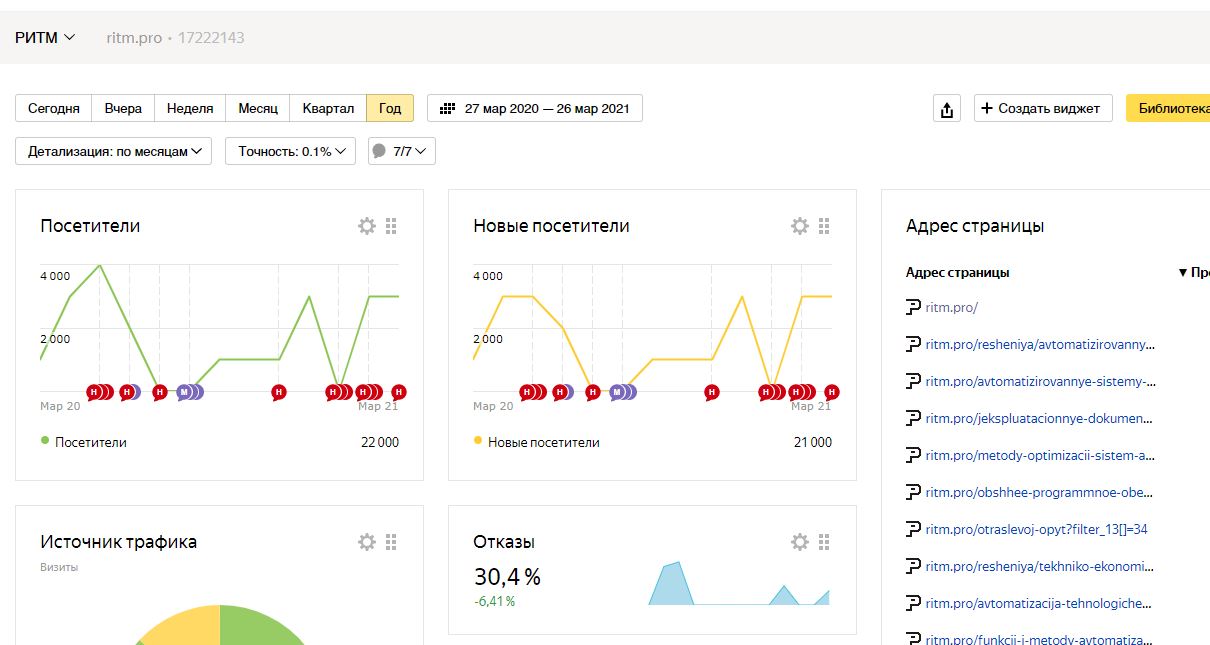Viewport: 1210px width, 645px height.
Task: Open settings gear of Отказы widget
Action: coord(800,542)
